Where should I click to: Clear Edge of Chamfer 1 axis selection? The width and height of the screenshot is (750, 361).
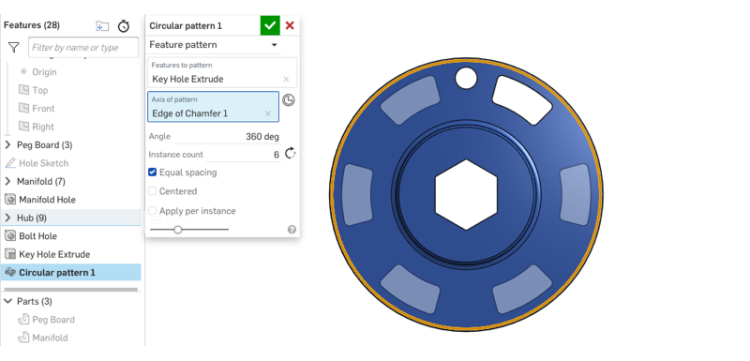click(268, 113)
